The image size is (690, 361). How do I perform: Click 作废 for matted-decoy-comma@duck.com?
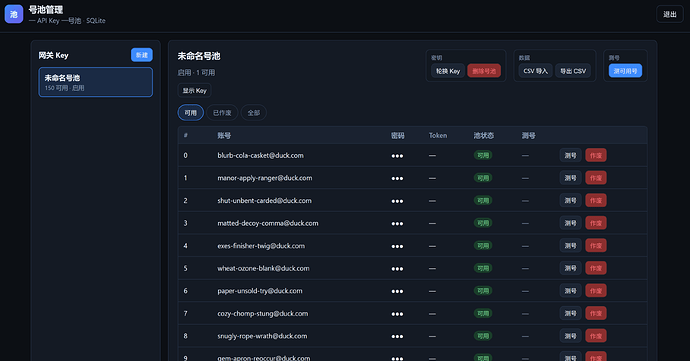tap(596, 223)
